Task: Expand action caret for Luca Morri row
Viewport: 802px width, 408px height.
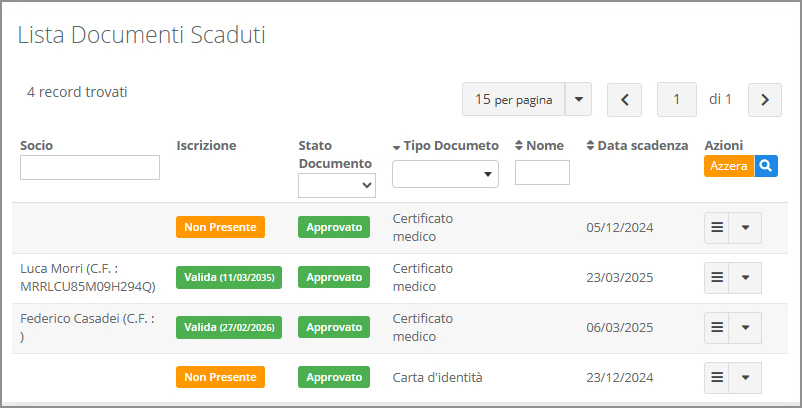Action: (x=746, y=277)
